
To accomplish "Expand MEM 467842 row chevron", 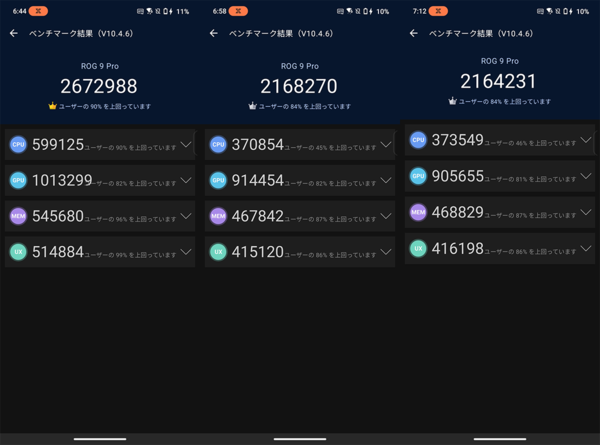I will click(x=386, y=216).
